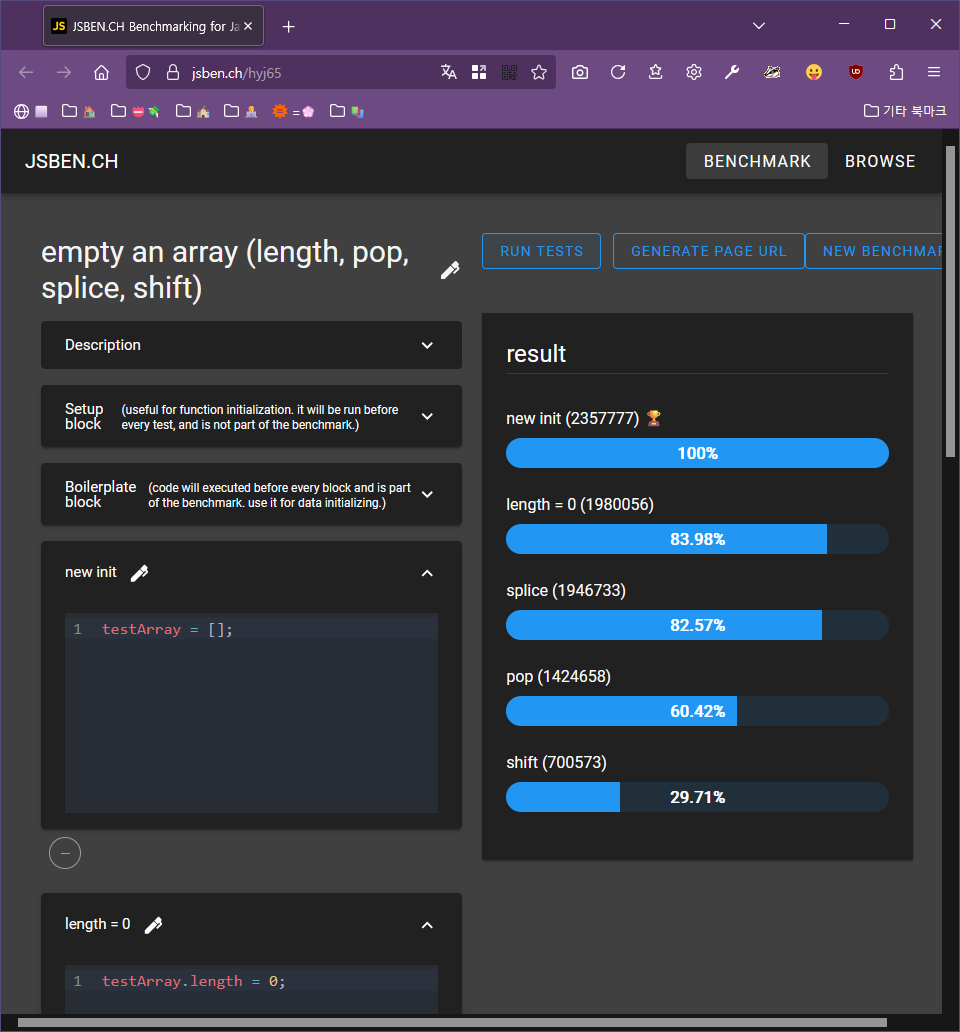Click the edit pencil next to 'length = 0'
This screenshot has width=960, height=1032.
[x=153, y=925]
